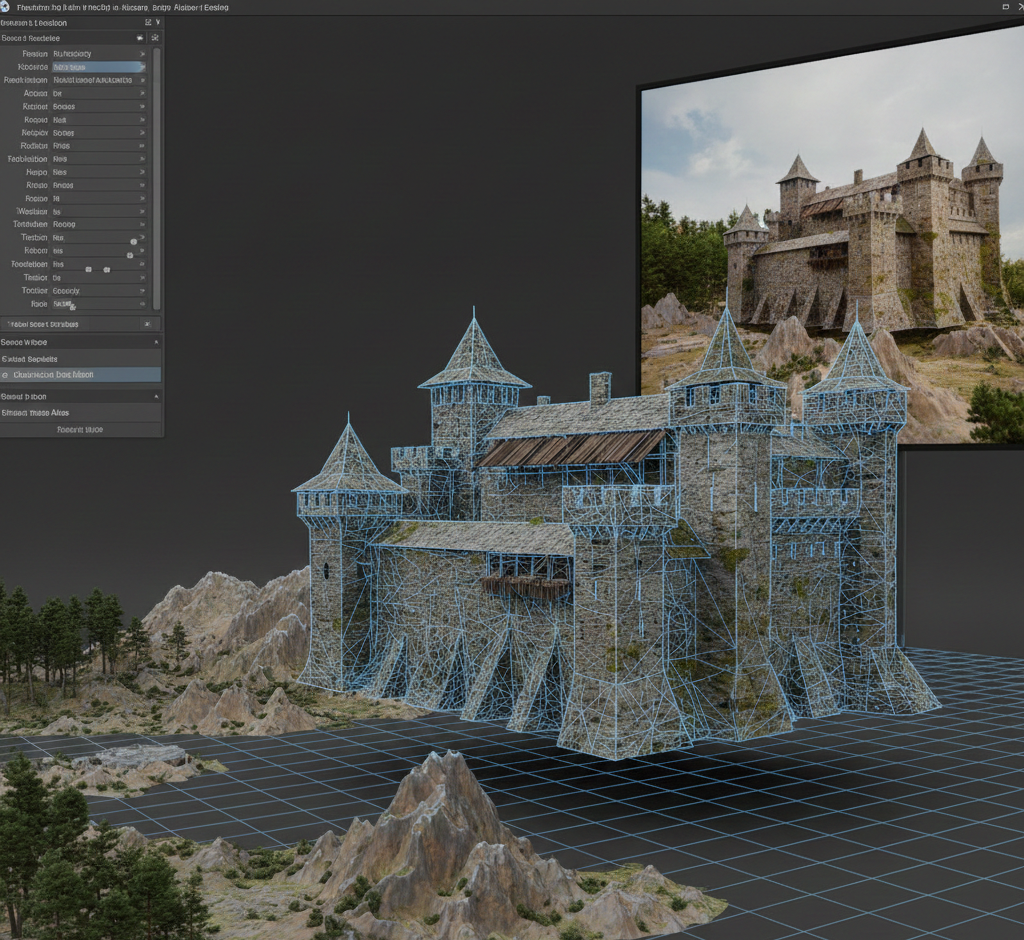The width and height of the screenshot is (1024, 940).
Task: Open the highlighted Koosrce dropdown field
Action: point(96,67)
